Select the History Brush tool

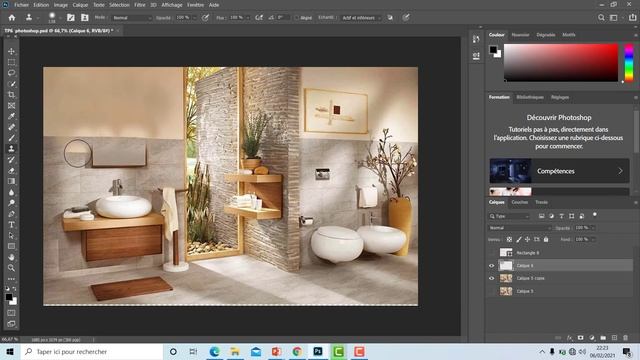[x=11, y=160]
